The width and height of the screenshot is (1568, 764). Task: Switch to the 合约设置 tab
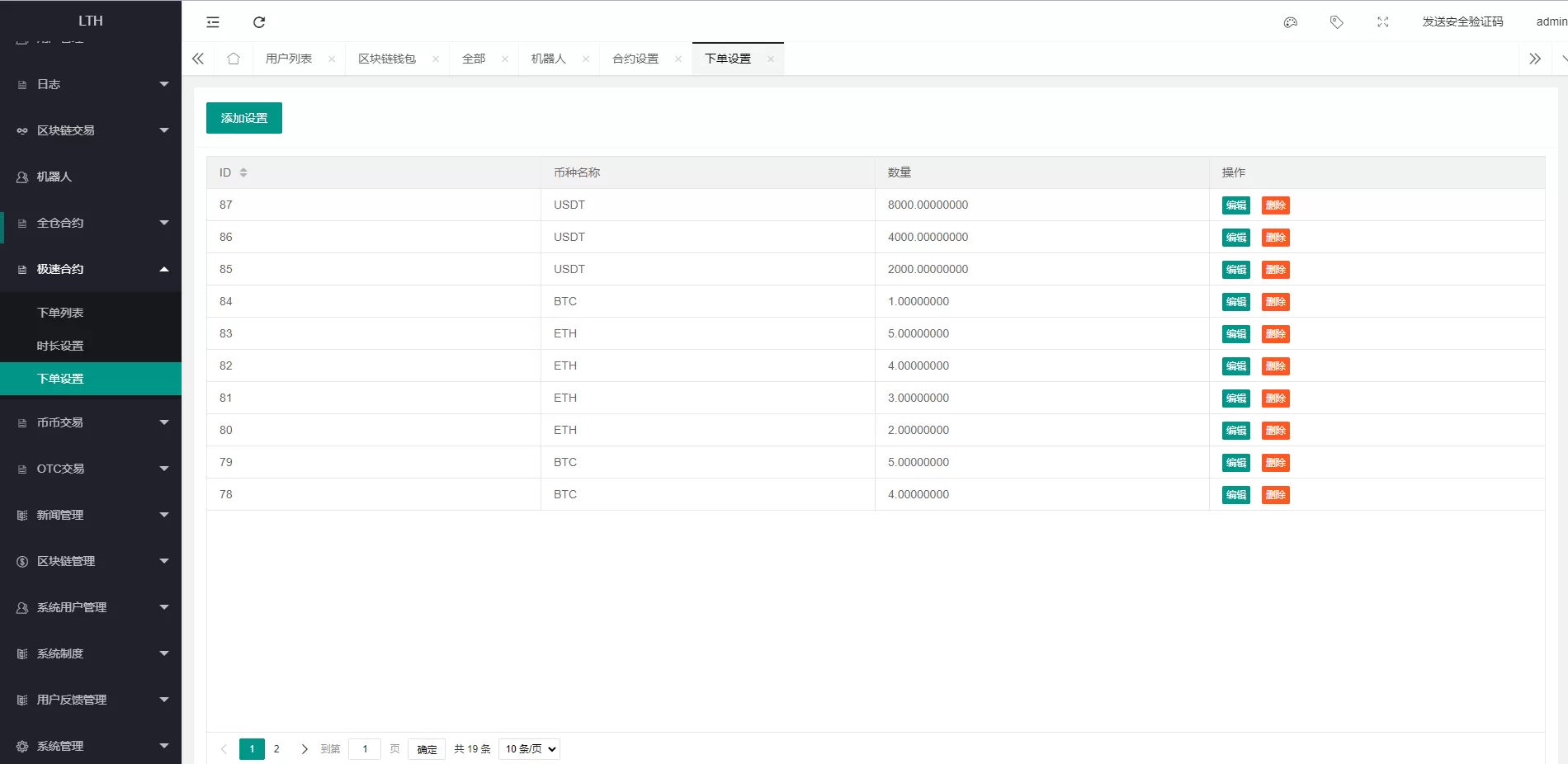[x=635, y=59]
